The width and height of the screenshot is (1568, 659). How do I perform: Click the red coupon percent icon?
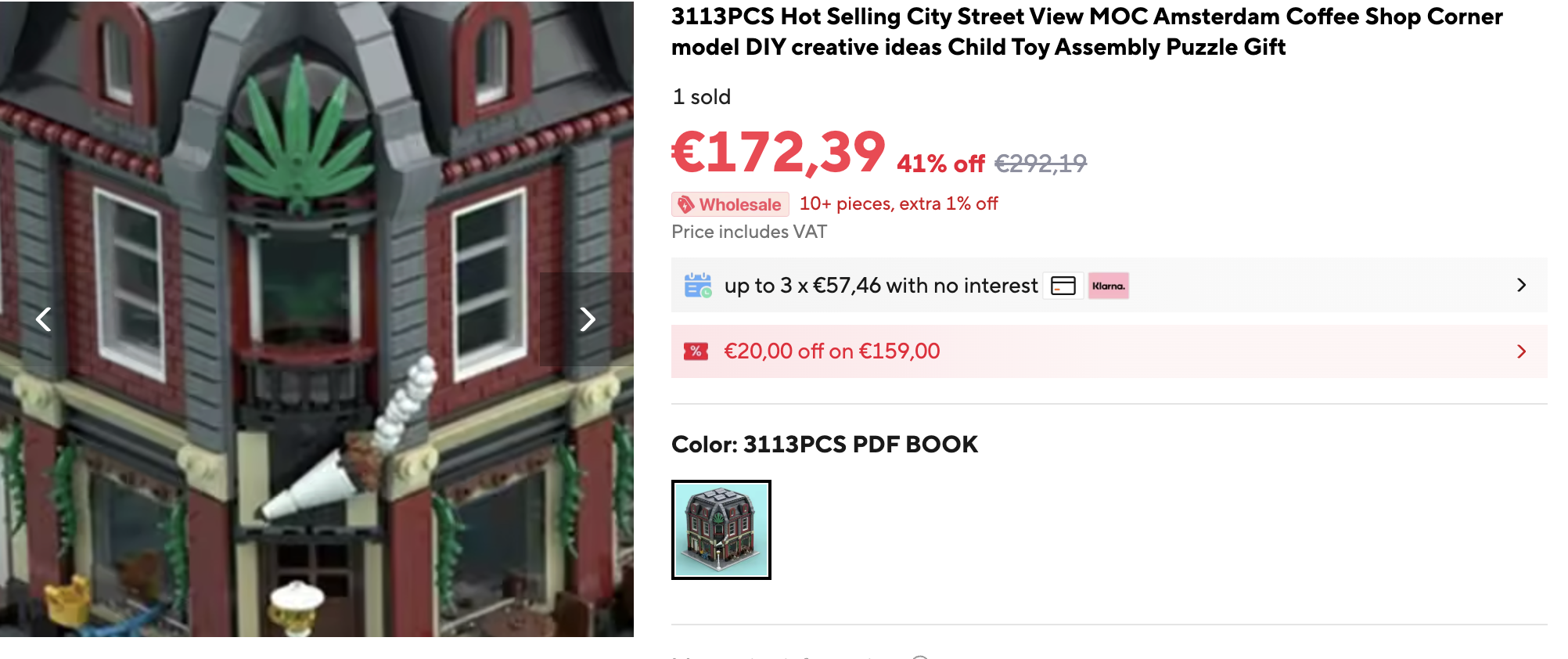(696, 351)
